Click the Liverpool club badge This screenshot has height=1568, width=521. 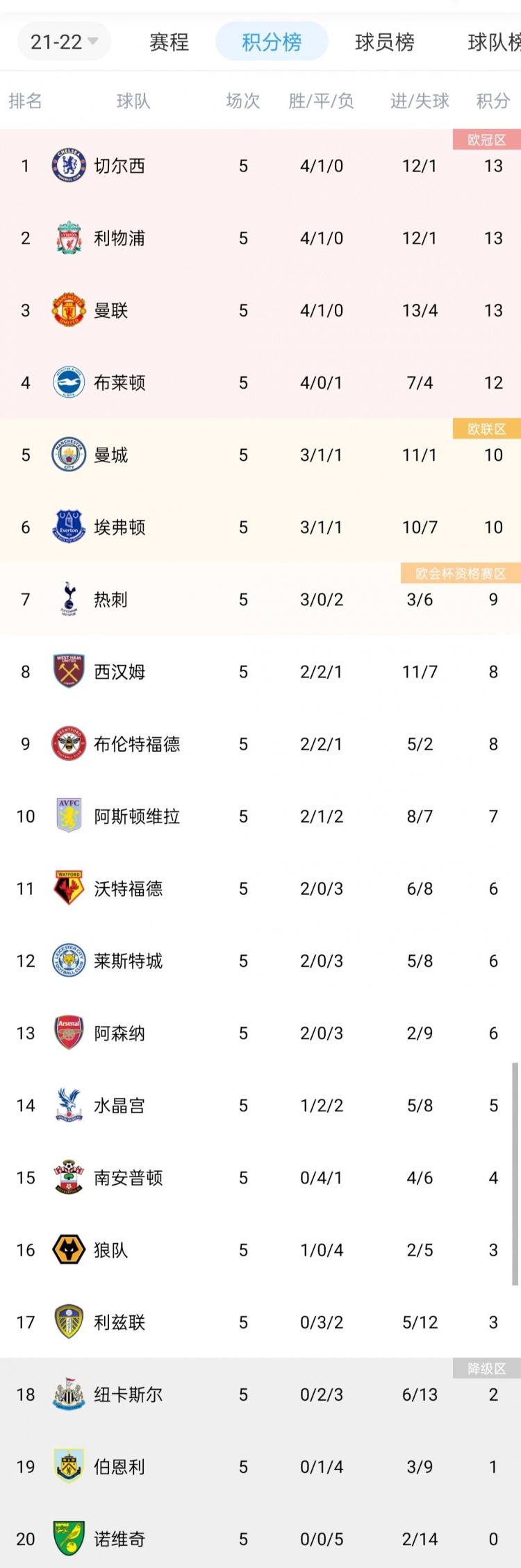(x=67, y=238)
